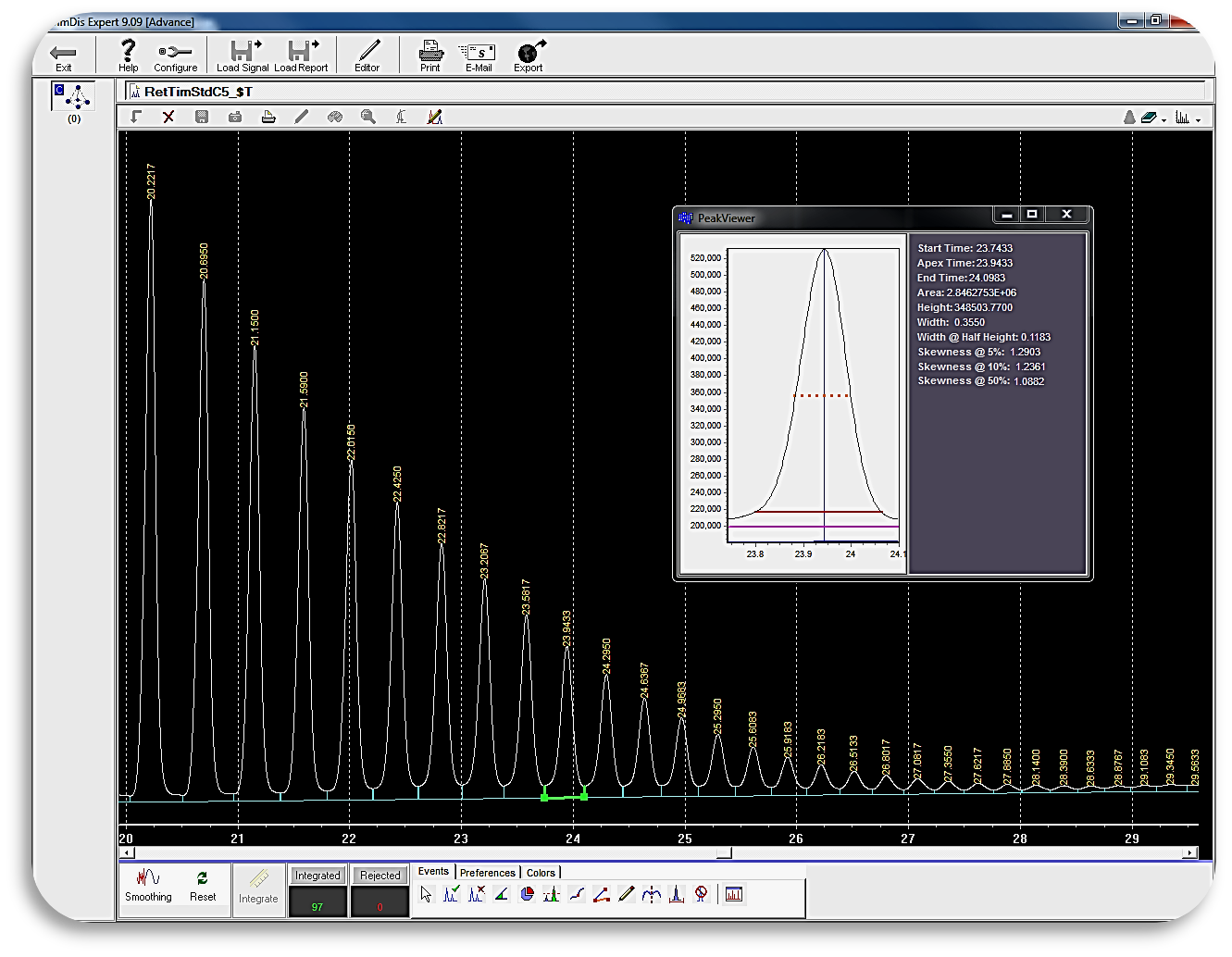Click the horizontal scrollbar right arrow
Viewport: 1232px width, 957px height.
point(1190,853)
